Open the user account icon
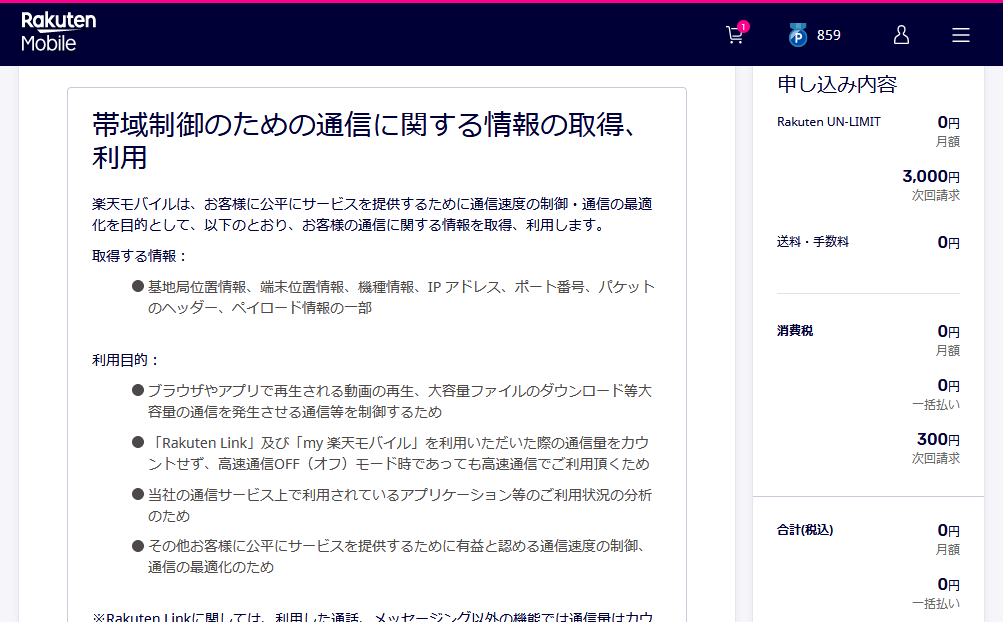 point(901,35)
